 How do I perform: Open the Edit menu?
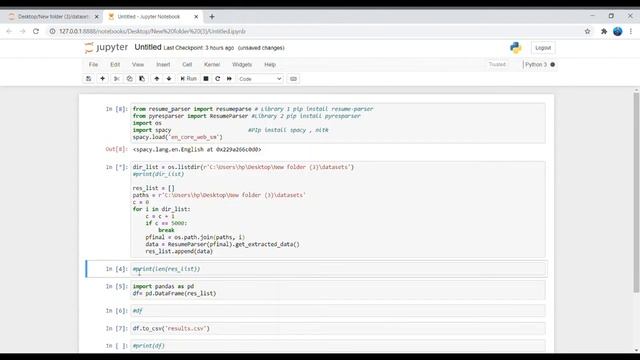[115, 64]
